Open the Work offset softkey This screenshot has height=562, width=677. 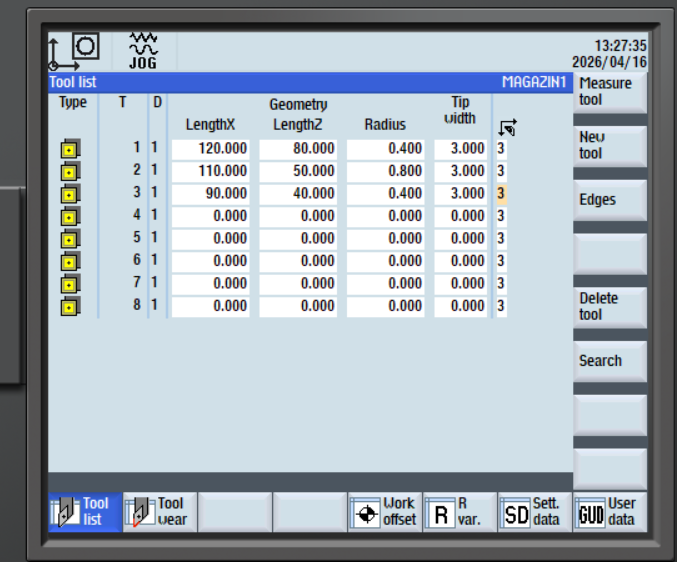(385, 512)
